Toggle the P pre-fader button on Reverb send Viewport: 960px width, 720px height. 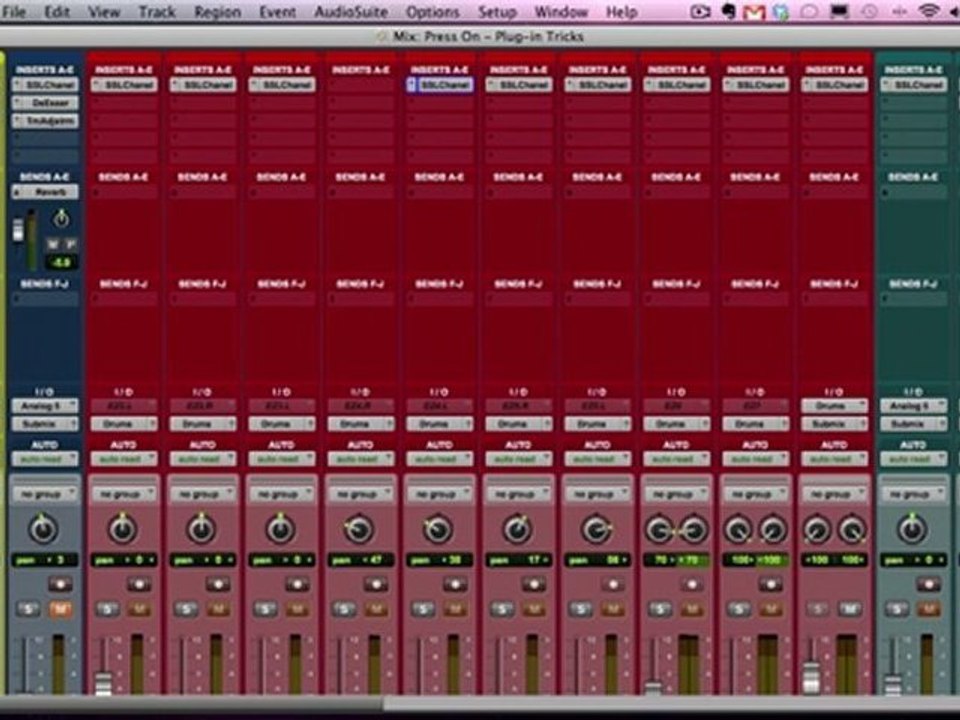point(70,244)
